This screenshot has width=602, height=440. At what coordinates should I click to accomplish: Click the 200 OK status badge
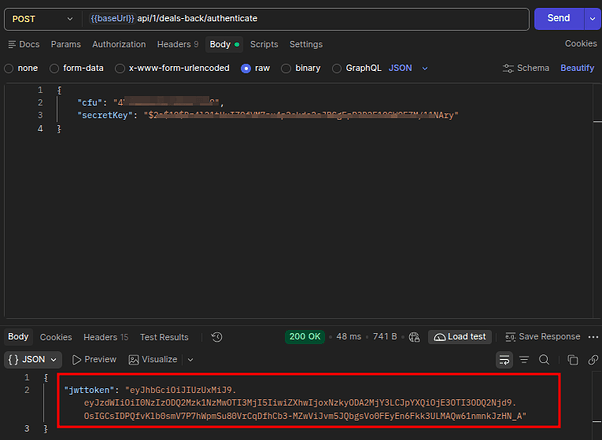point(305,337)
